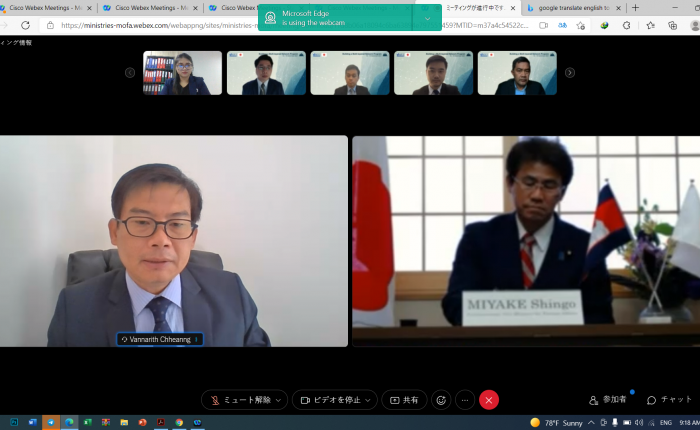Image resolution: width=700 pixels, height=430 pixels.
Task: Open options on Vannarith Chheanng name label
Action: tap(197, 339)
